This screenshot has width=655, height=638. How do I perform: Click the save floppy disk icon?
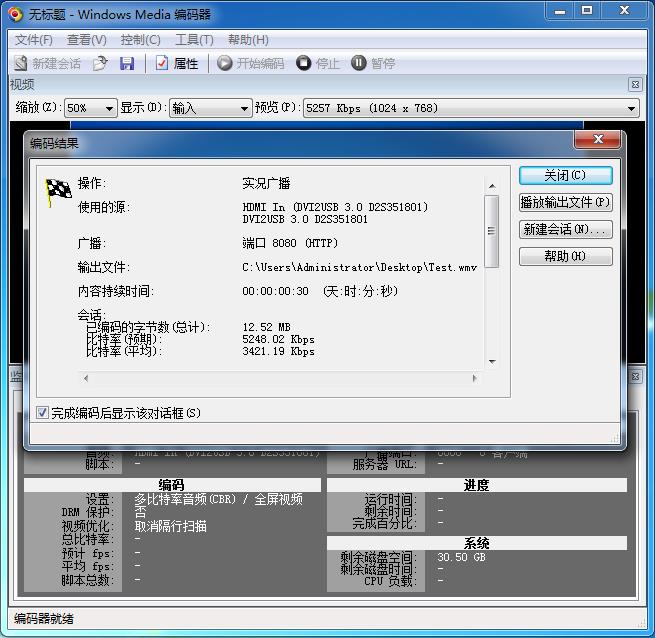click(x=127, y=63)
